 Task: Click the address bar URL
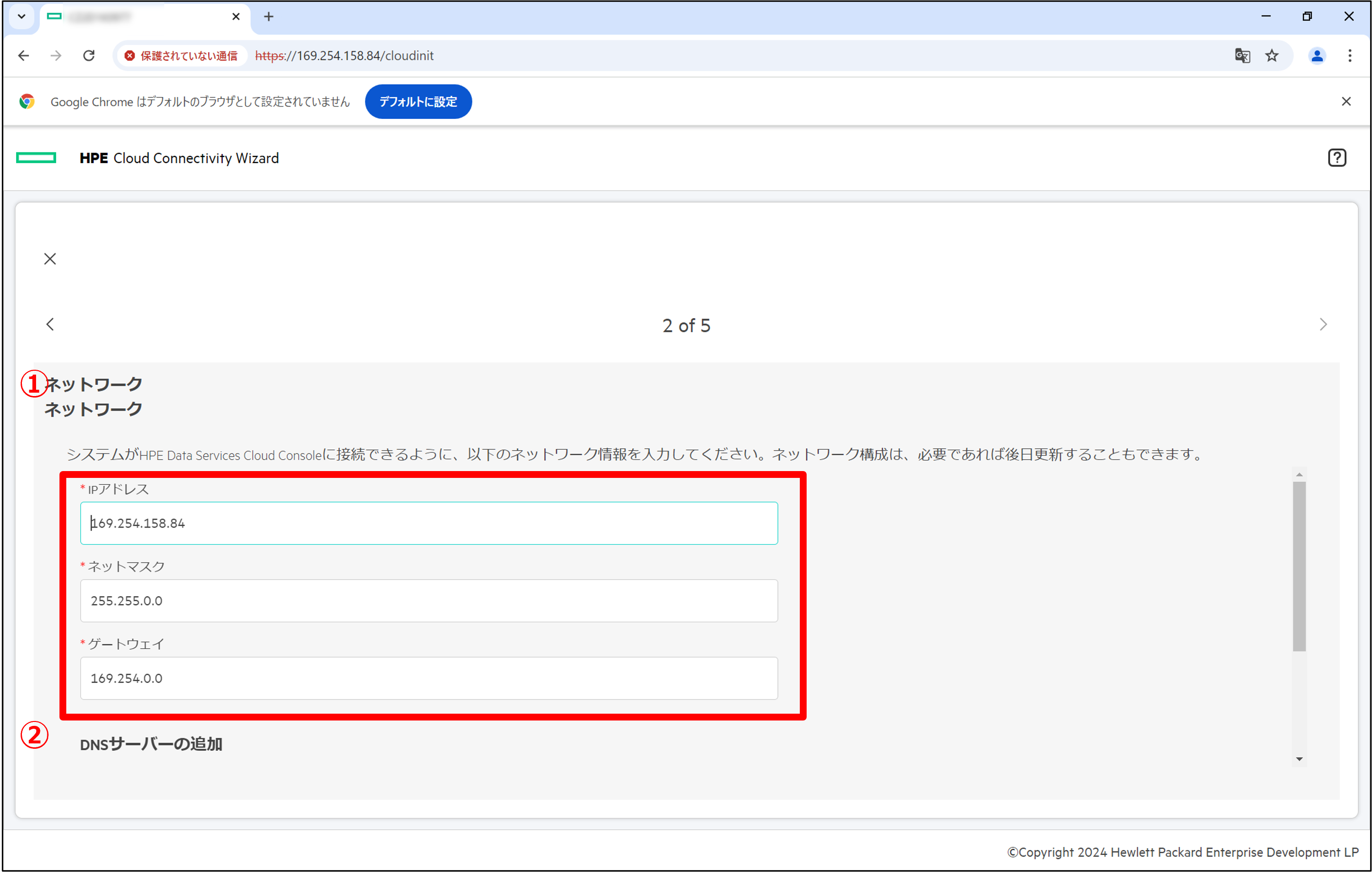click(x=344, y=55)
